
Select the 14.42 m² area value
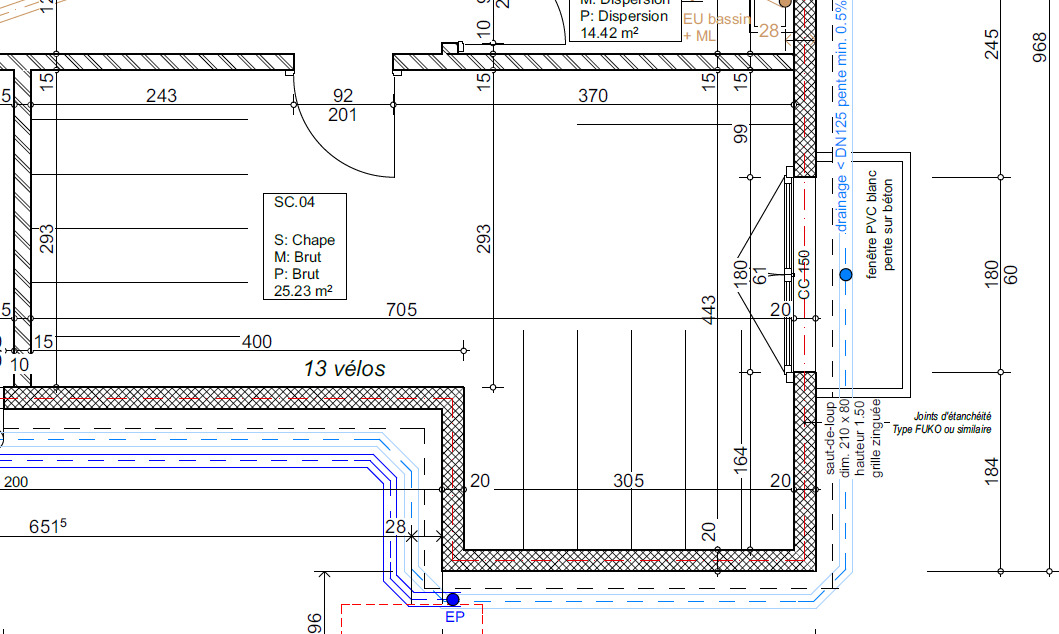pyautogui.click(x=609, y=33)
